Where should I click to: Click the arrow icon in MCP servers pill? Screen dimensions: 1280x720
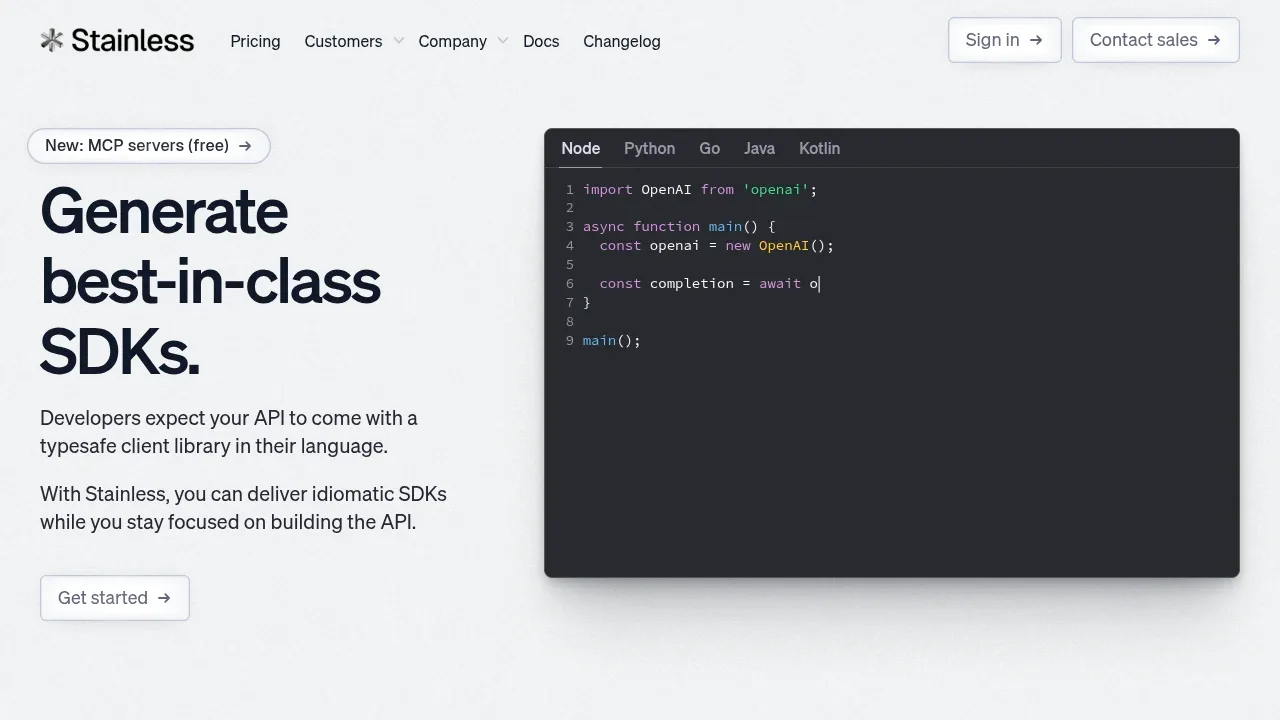click(245, 146)
